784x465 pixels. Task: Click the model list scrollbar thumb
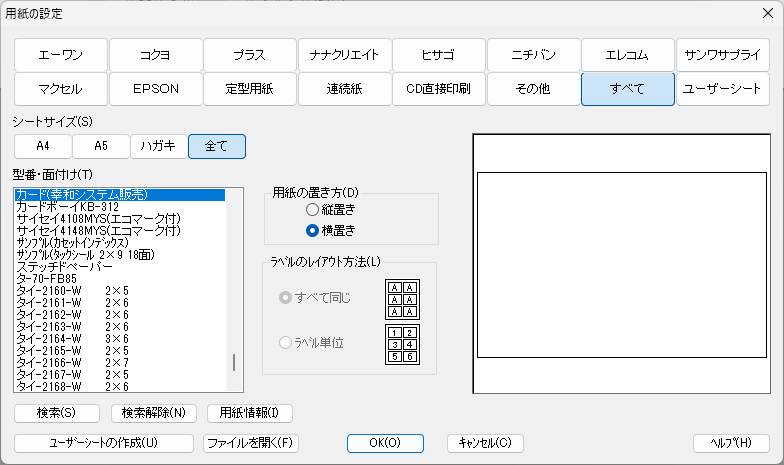tap(234, 362)
